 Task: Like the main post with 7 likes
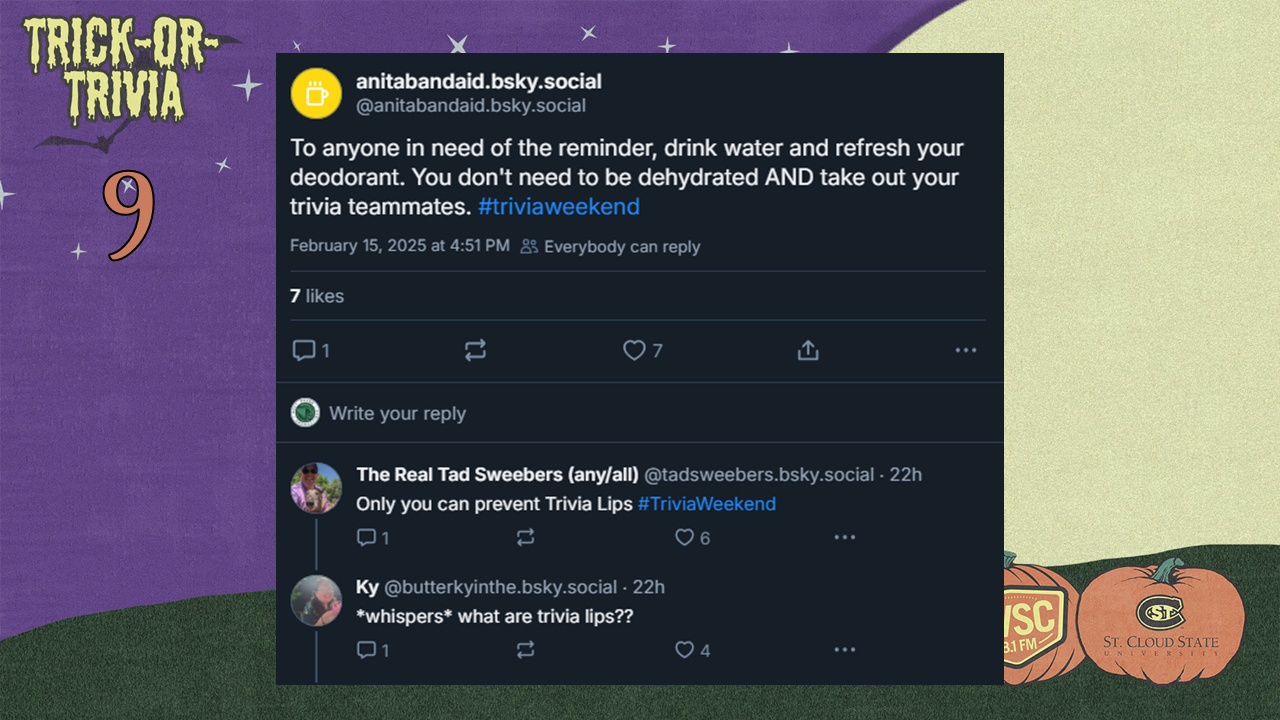634,350
